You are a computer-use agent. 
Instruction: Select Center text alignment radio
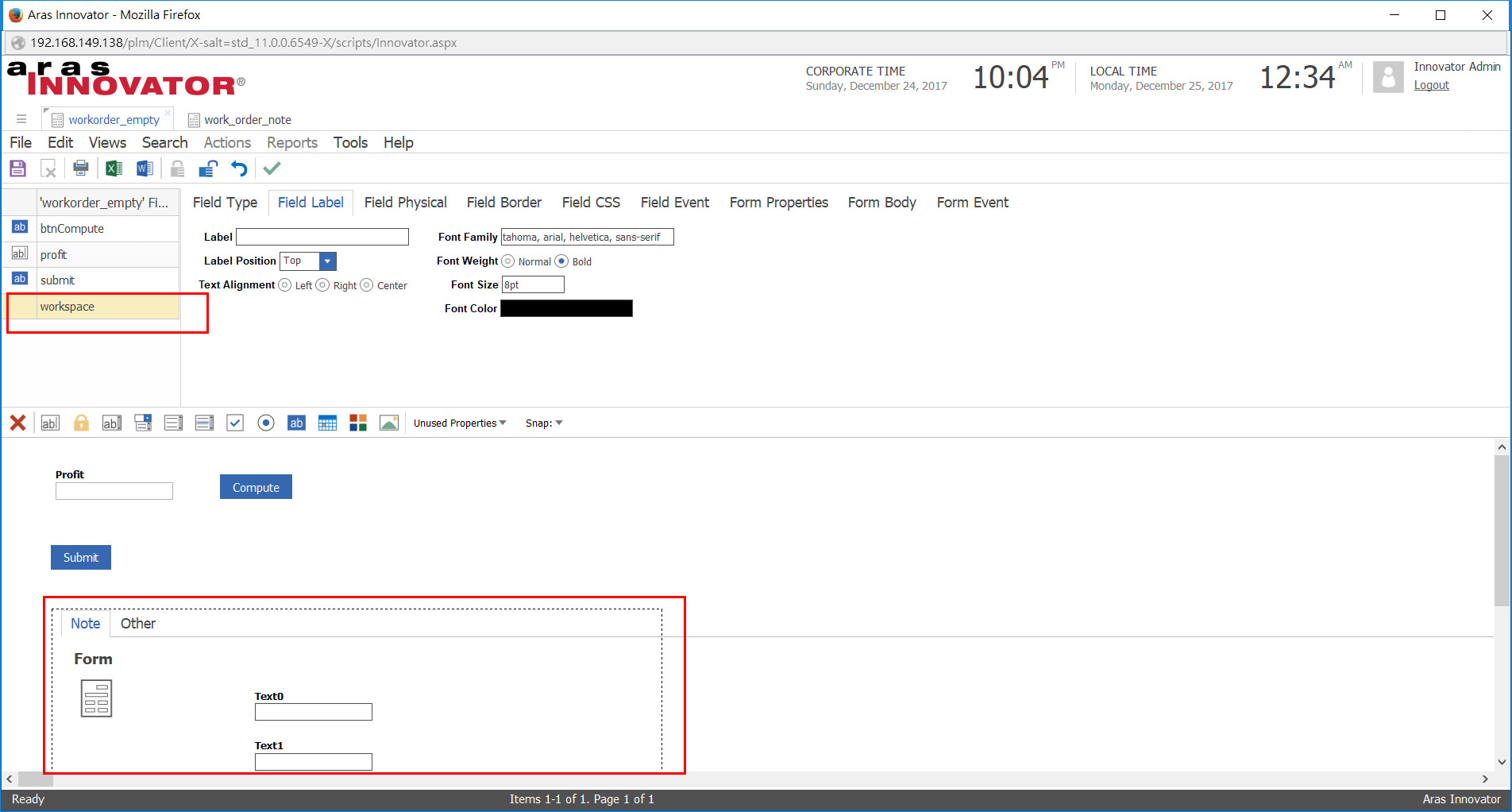[x=366, y=285]
